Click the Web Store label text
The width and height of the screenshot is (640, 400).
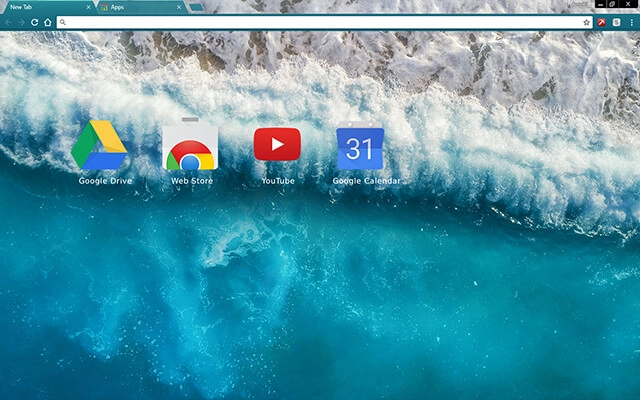(192, 181)
